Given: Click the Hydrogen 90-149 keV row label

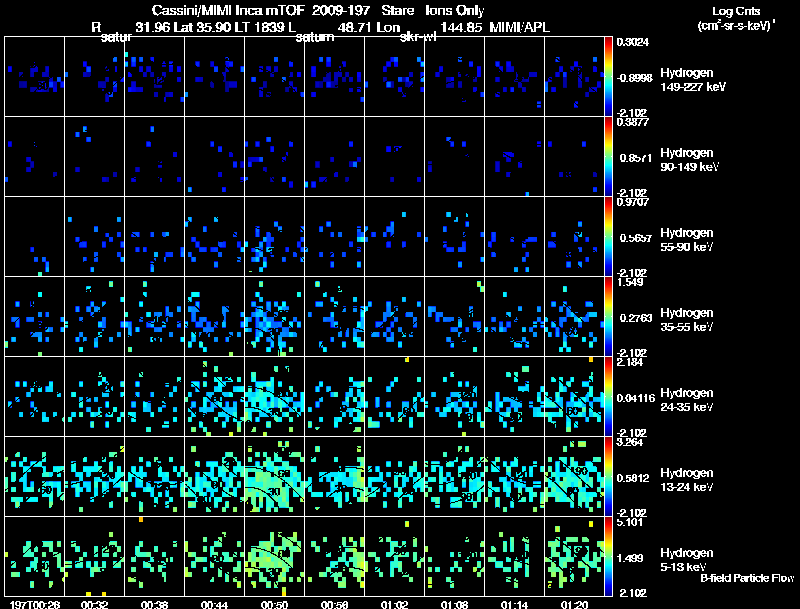Looking at the screenshot, I should tap(690, 160).
